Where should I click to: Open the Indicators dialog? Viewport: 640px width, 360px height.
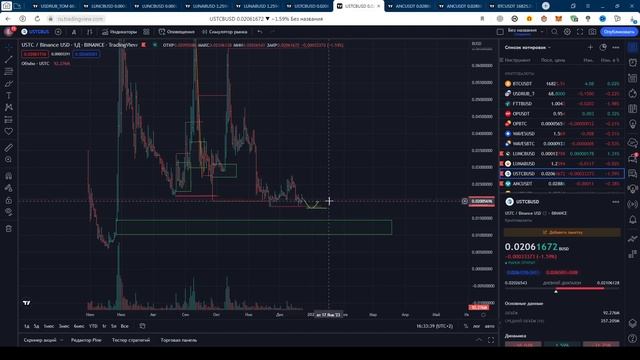coord(119,32)
